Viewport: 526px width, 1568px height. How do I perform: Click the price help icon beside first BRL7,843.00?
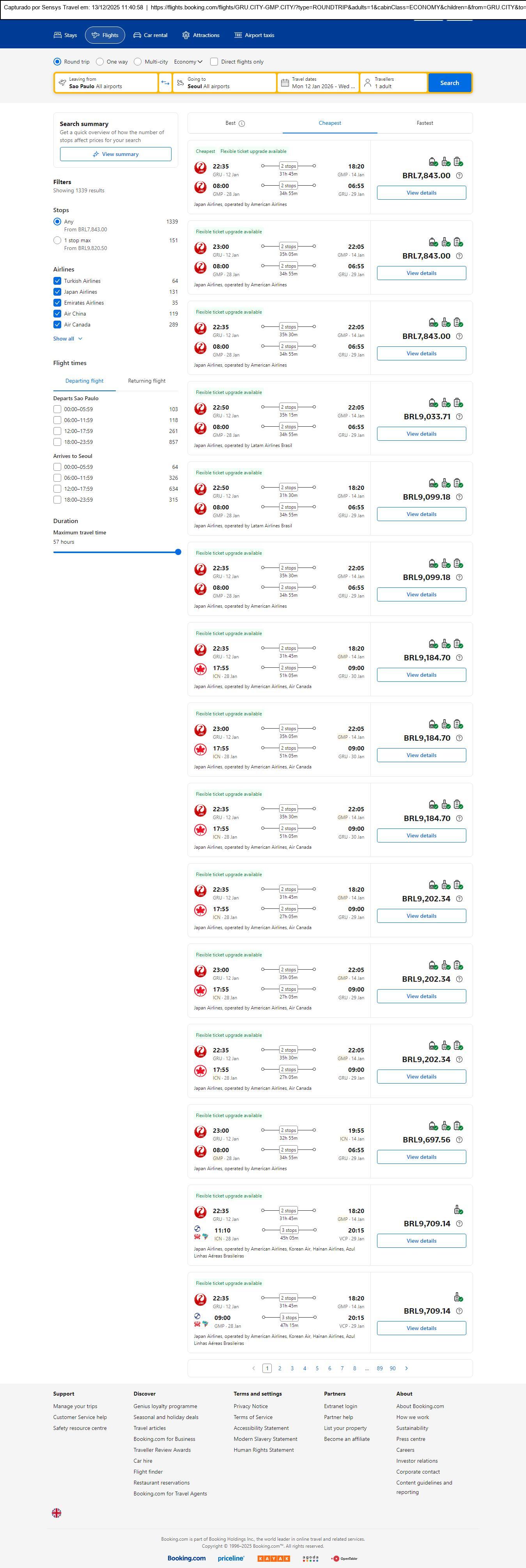pos(459,176)
